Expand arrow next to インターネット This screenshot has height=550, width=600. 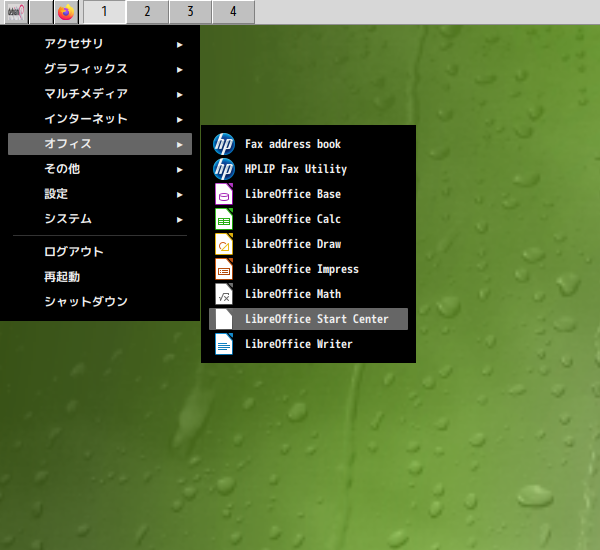click(x=179, y=120)
